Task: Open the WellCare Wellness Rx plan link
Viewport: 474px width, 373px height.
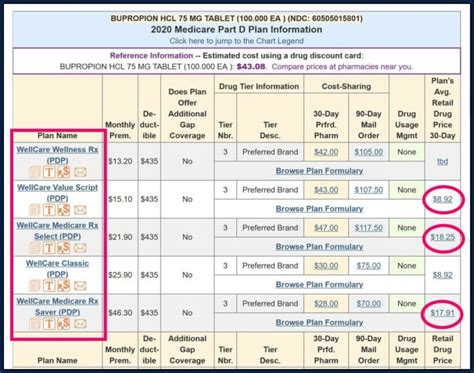Action: (57, 155)
